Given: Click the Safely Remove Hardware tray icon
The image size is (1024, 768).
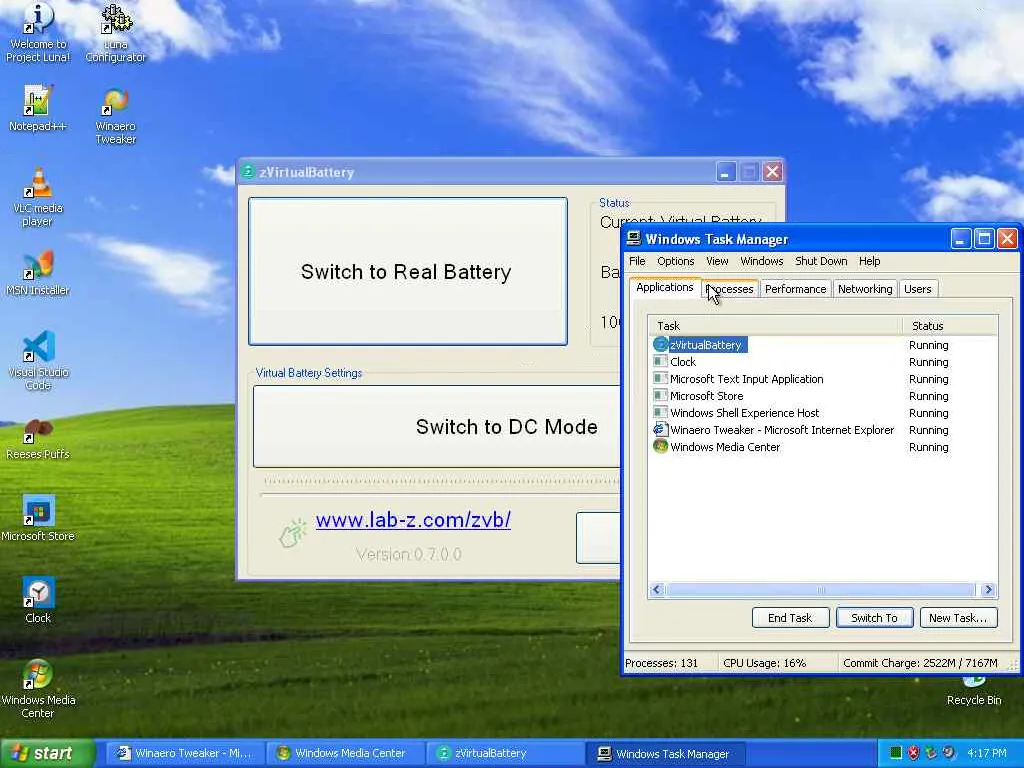Looking at the screenshot, I should point(931,753).
